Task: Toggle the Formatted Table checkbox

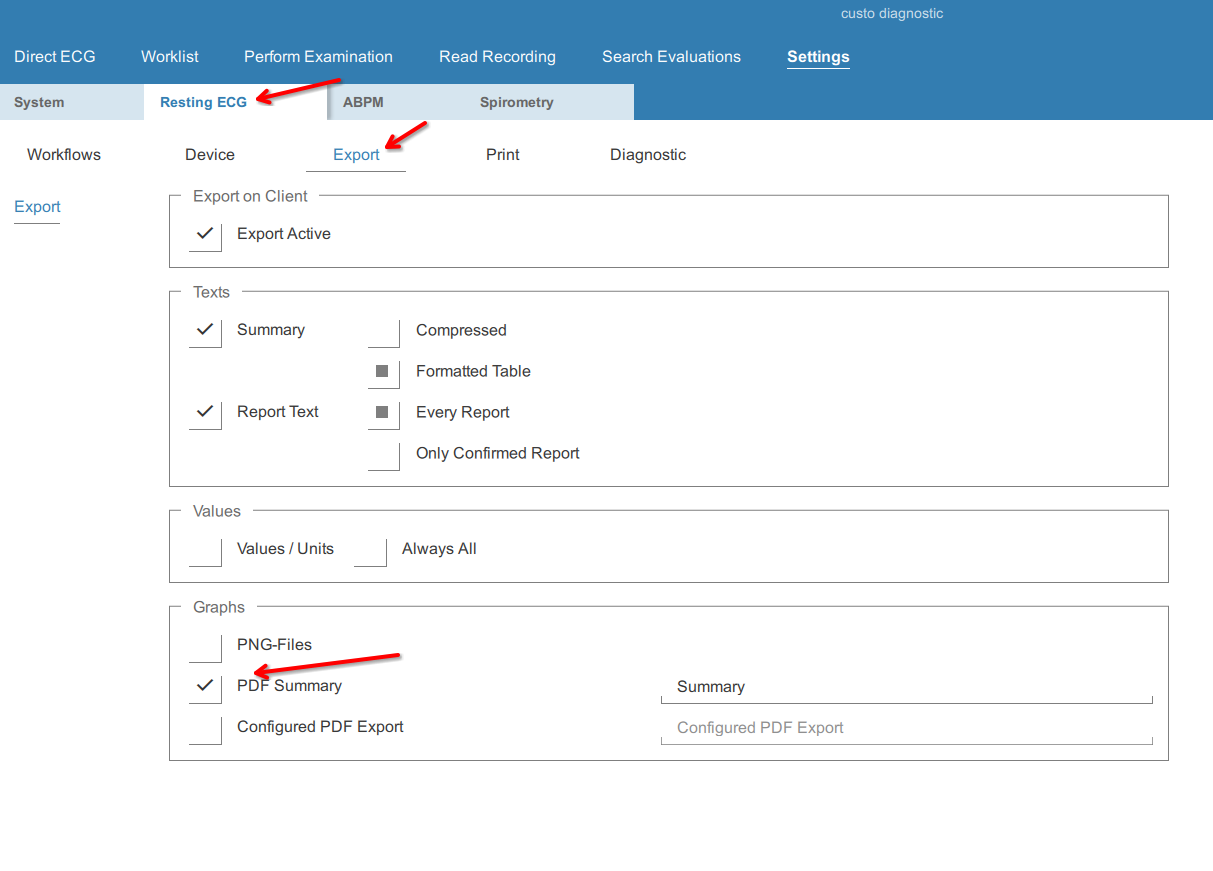Action: pyautogui.click(x=383, y=372)
